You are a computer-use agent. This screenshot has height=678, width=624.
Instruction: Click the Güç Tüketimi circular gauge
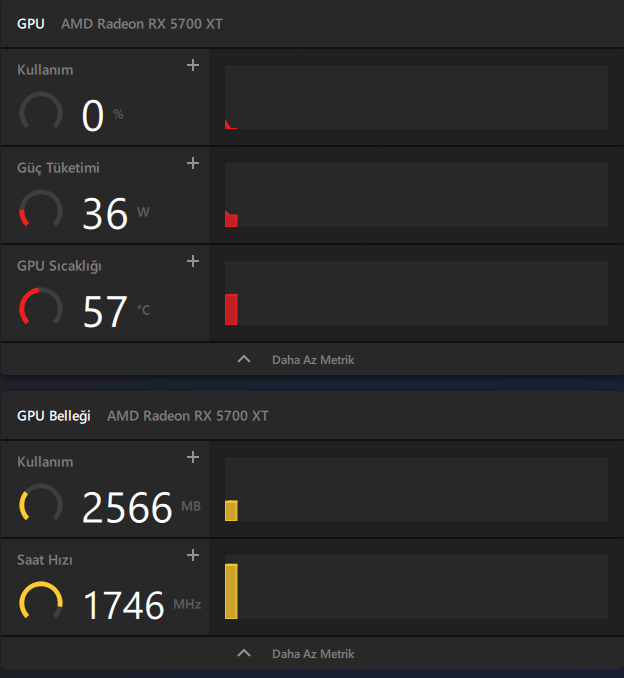(x=41, y=211)
